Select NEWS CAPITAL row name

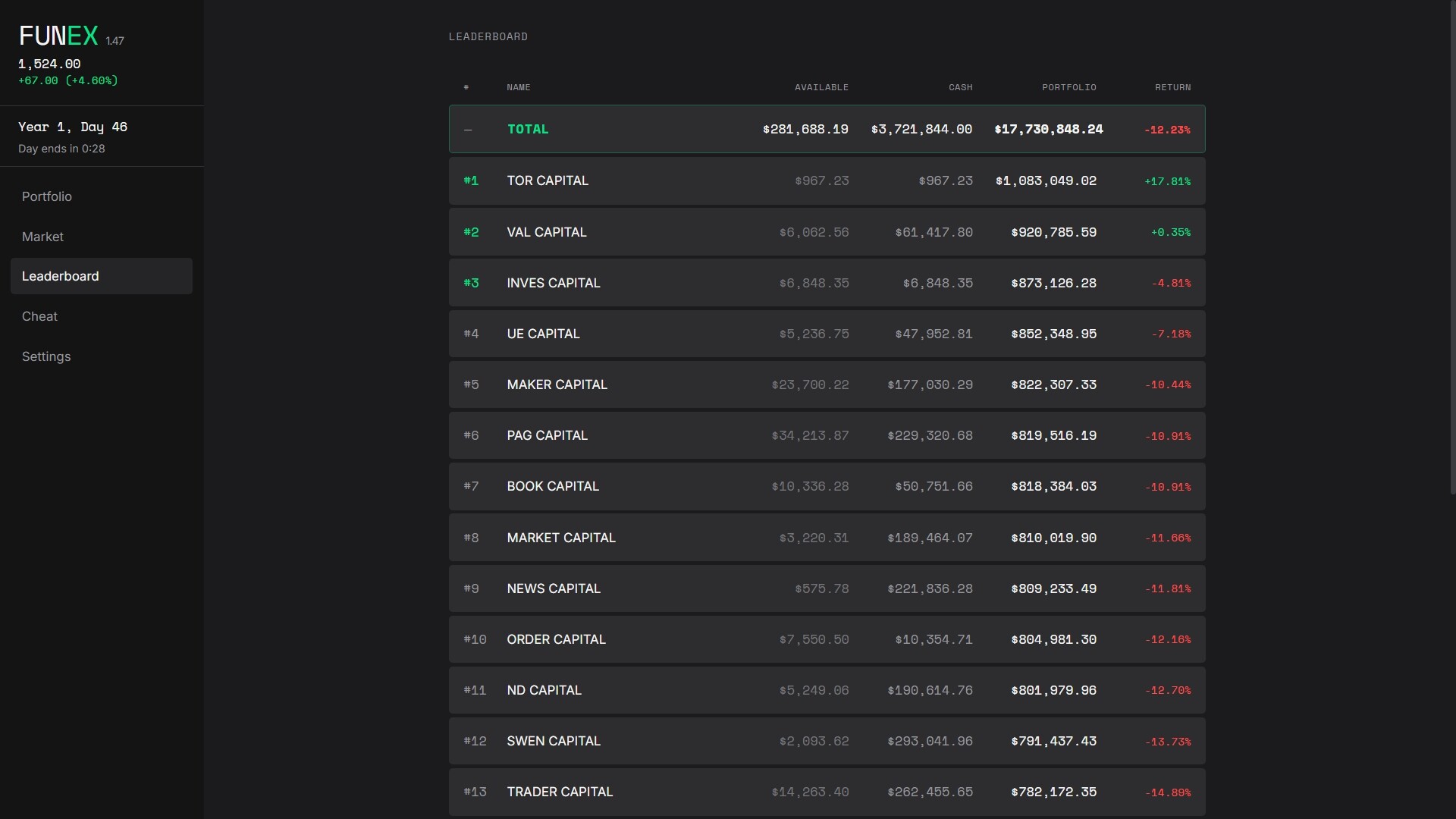coord(554,588)
